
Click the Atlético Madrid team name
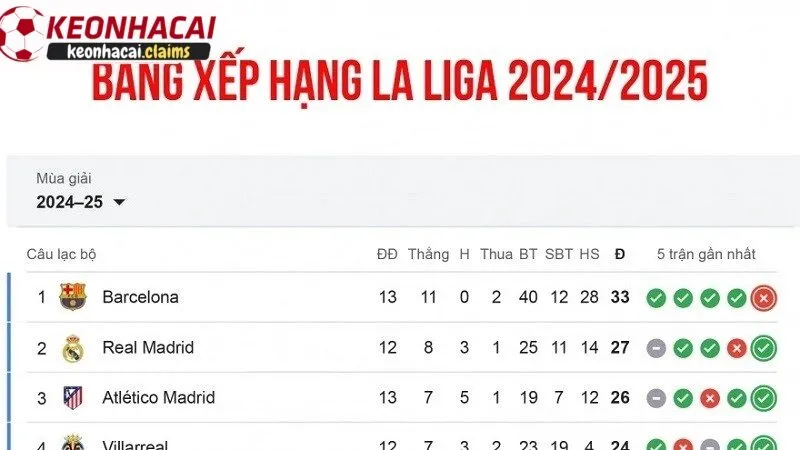tap(158, 398)
